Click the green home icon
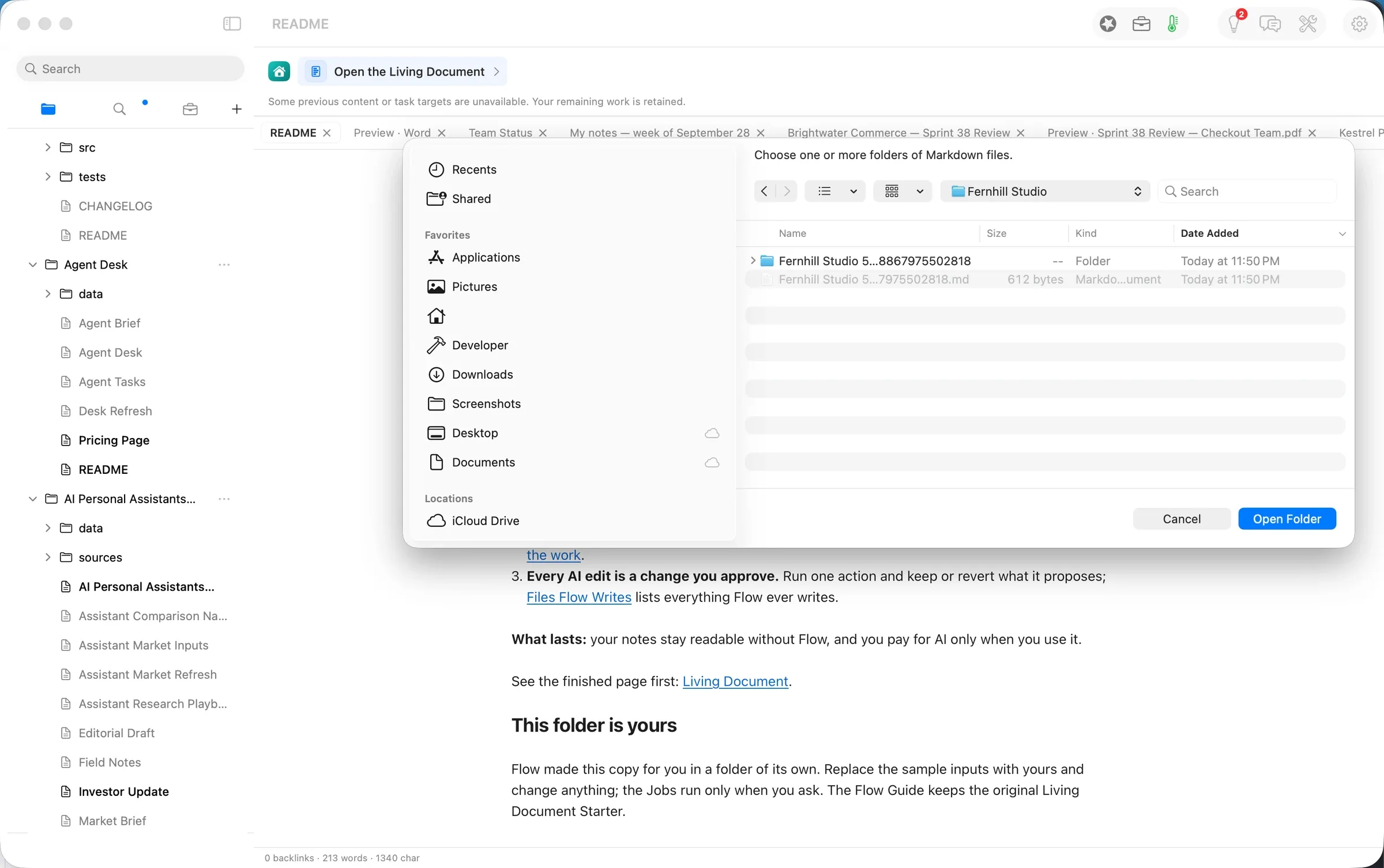 point(279,71)
